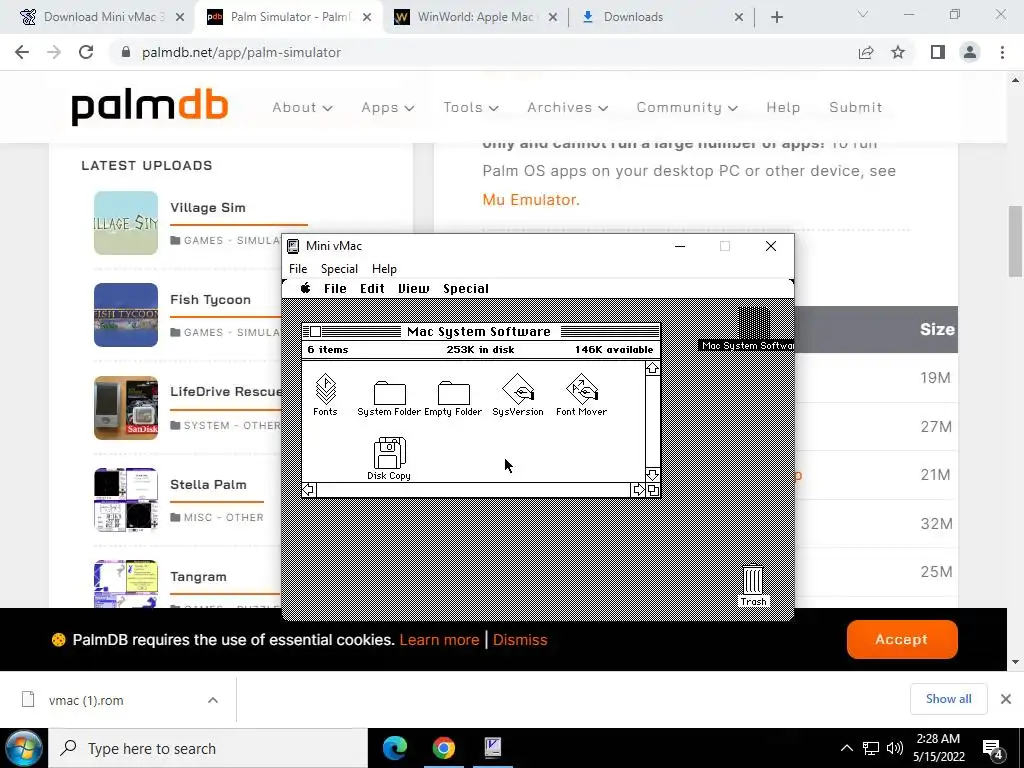Click the address bar URL field
The height and width of the screenshot is (768, 1024).
[x=483, y=52]
